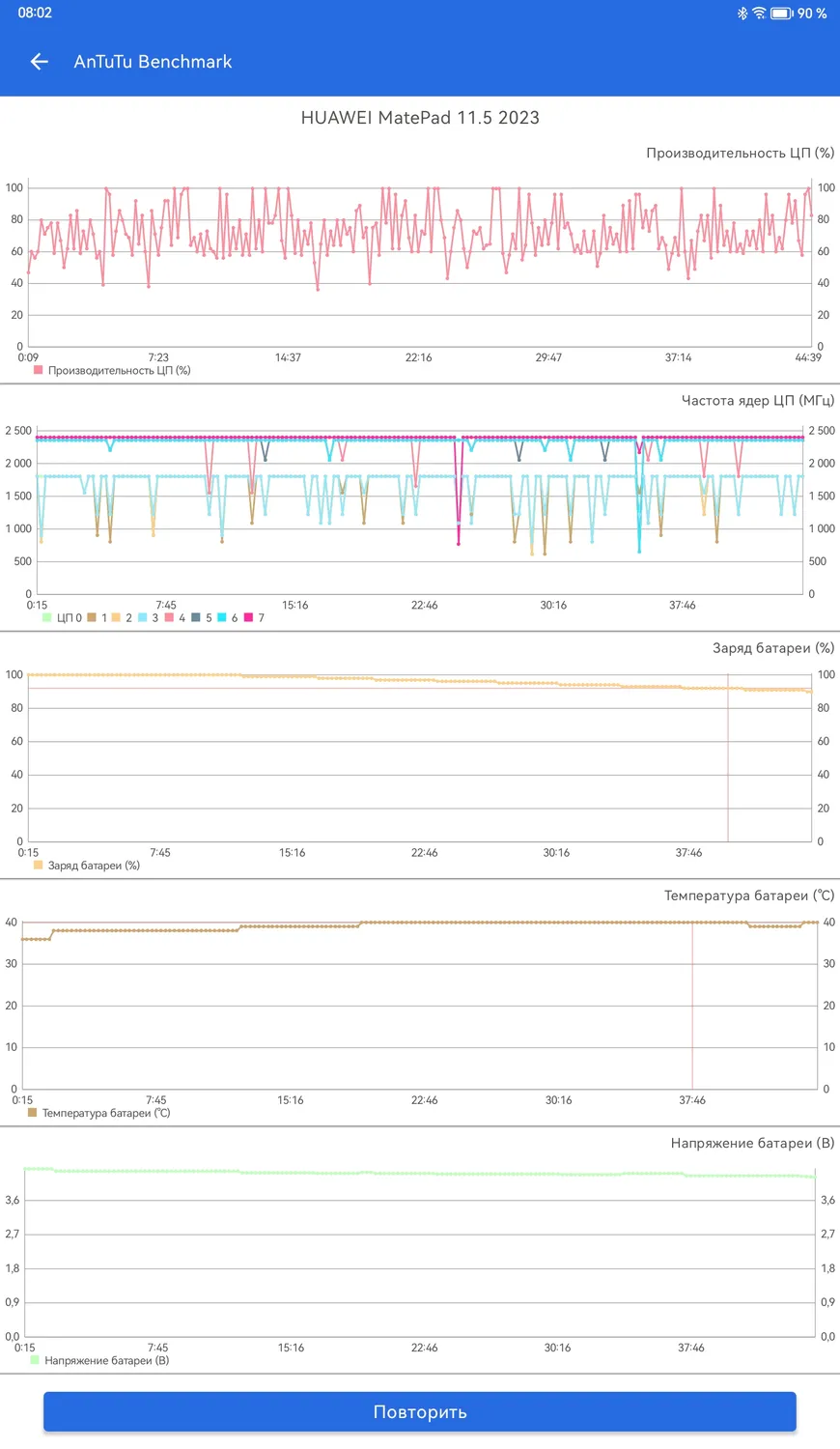The height and width of the screenshot is (1449, 840).
Task: Tap the 22:16 time label on CPU chart
Action: tap(418, 357)
